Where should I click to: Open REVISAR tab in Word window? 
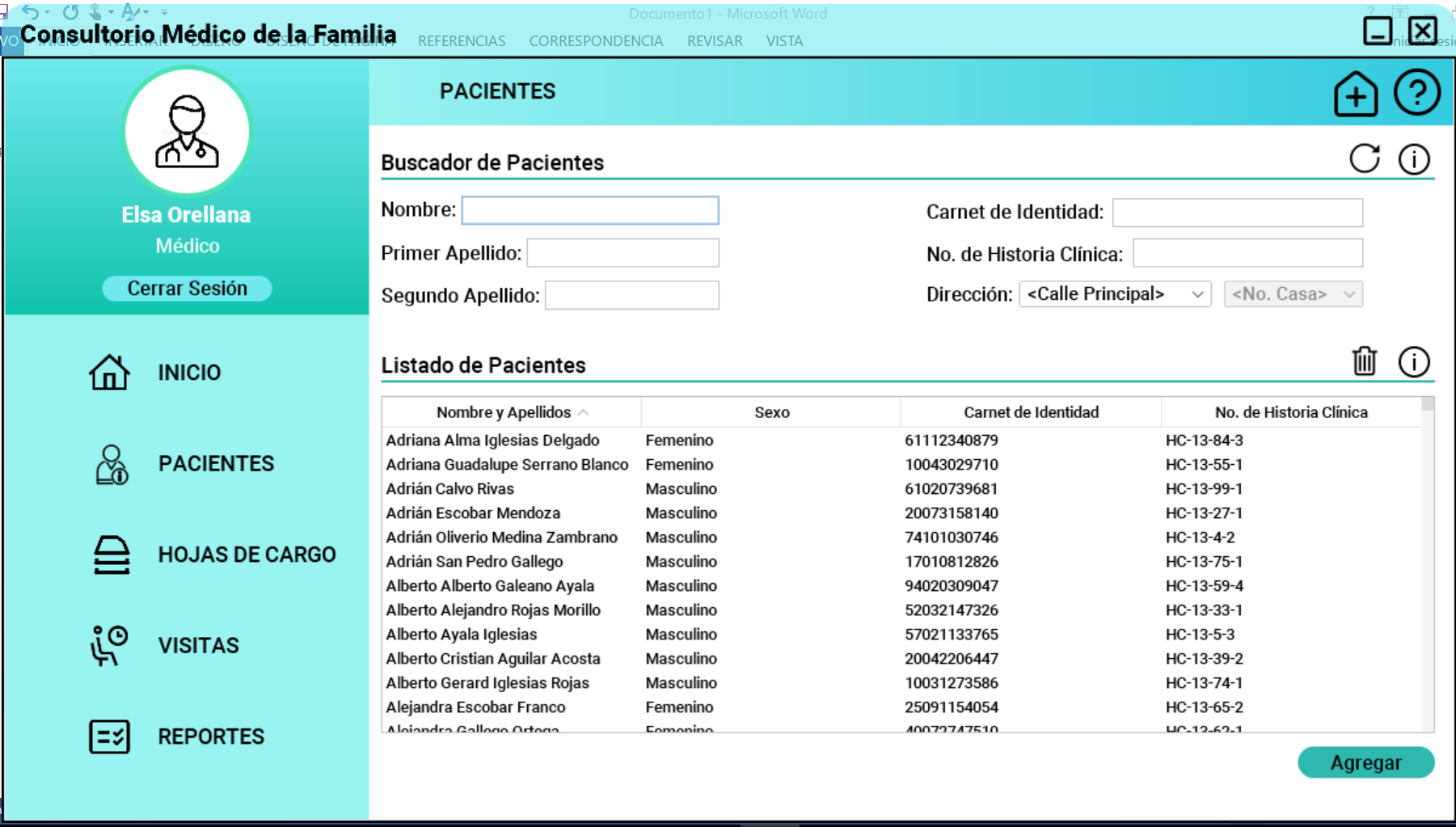click(x=715, y=41)
